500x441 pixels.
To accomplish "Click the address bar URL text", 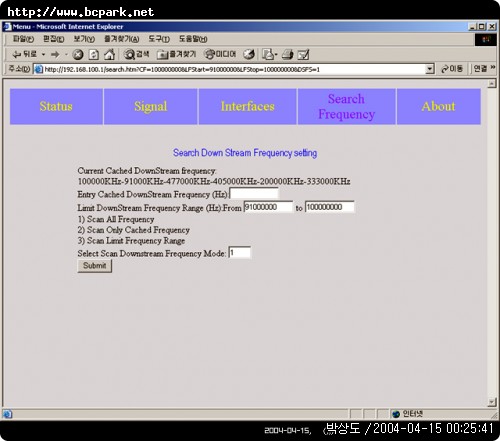I will tap(182, 69).
